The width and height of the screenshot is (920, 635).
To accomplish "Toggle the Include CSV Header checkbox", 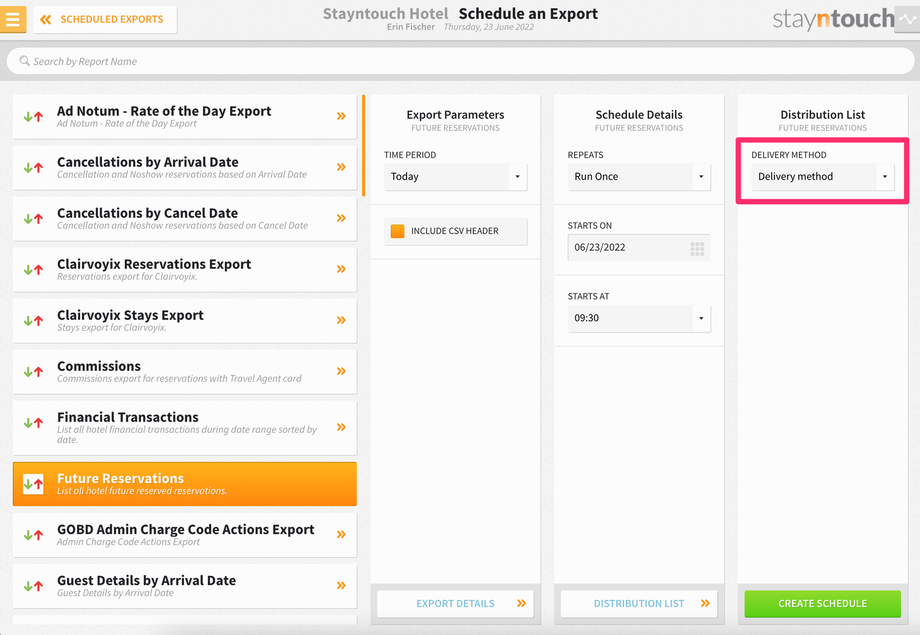I will click(x=398, y=231).
